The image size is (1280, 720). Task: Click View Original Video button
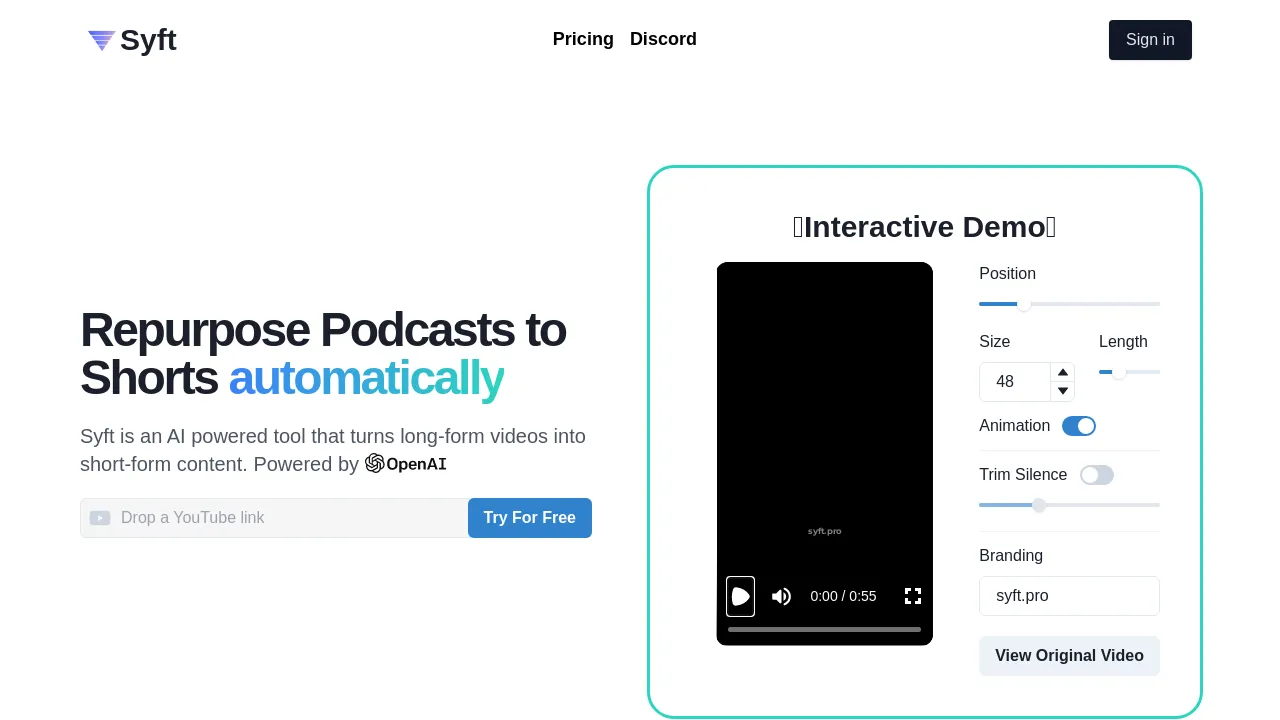(1069, 656)
